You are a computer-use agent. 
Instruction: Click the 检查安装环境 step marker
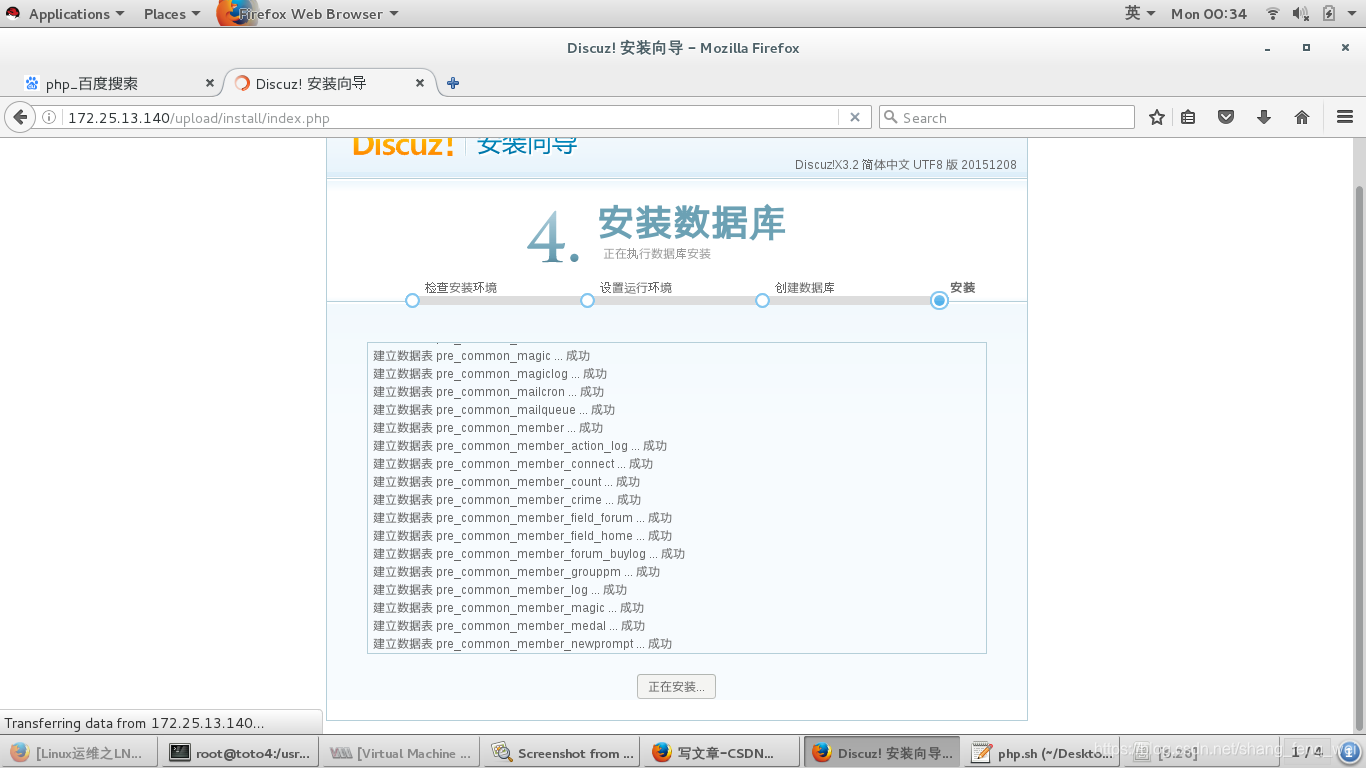(412, 300)
